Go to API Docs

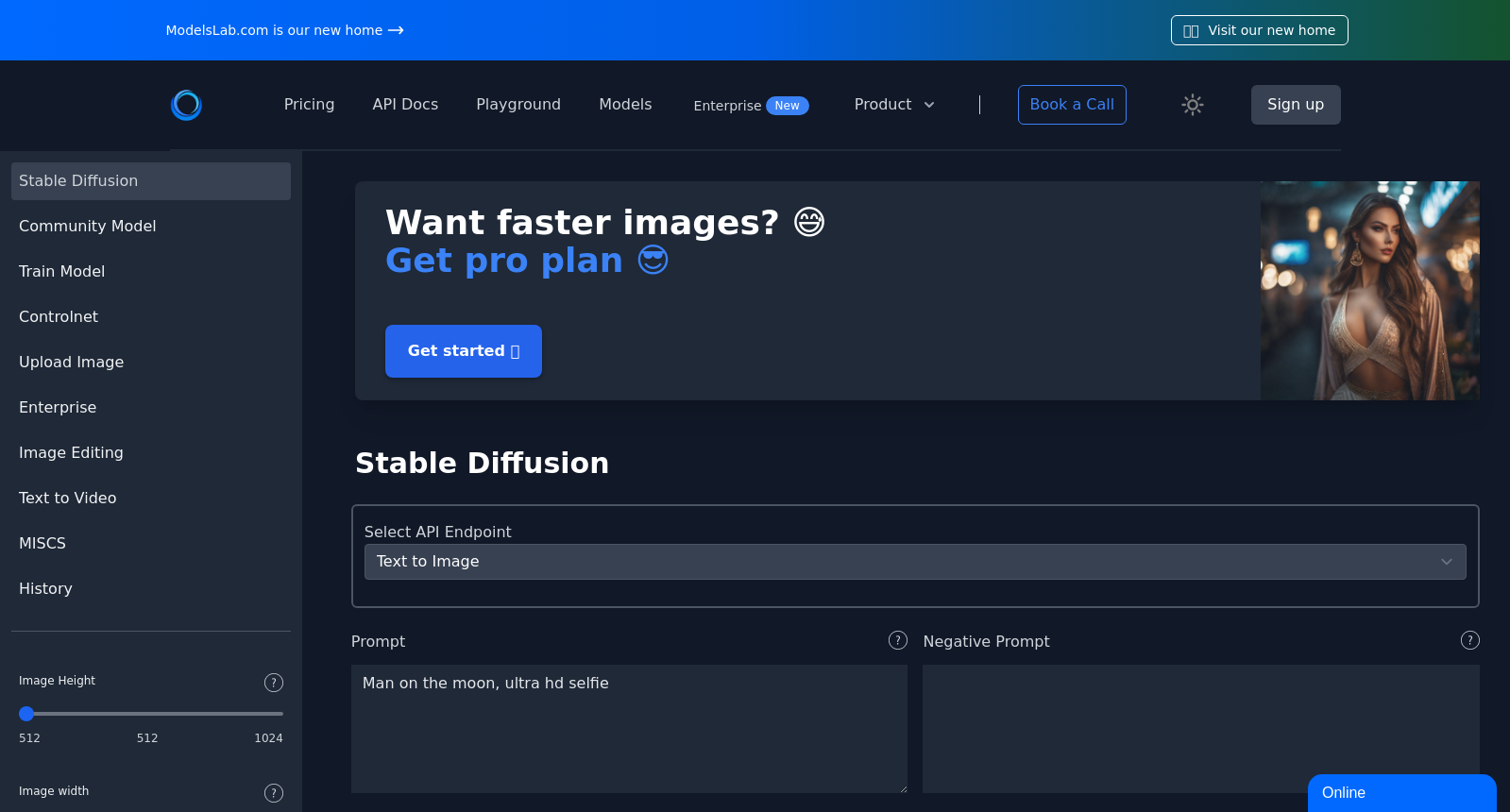[405, 105]
